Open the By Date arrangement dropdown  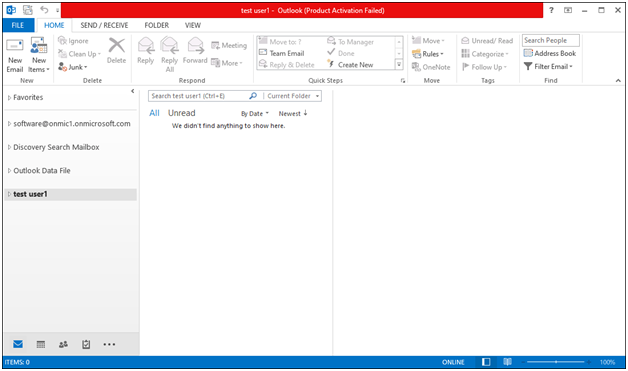click(x=255, y=114)
